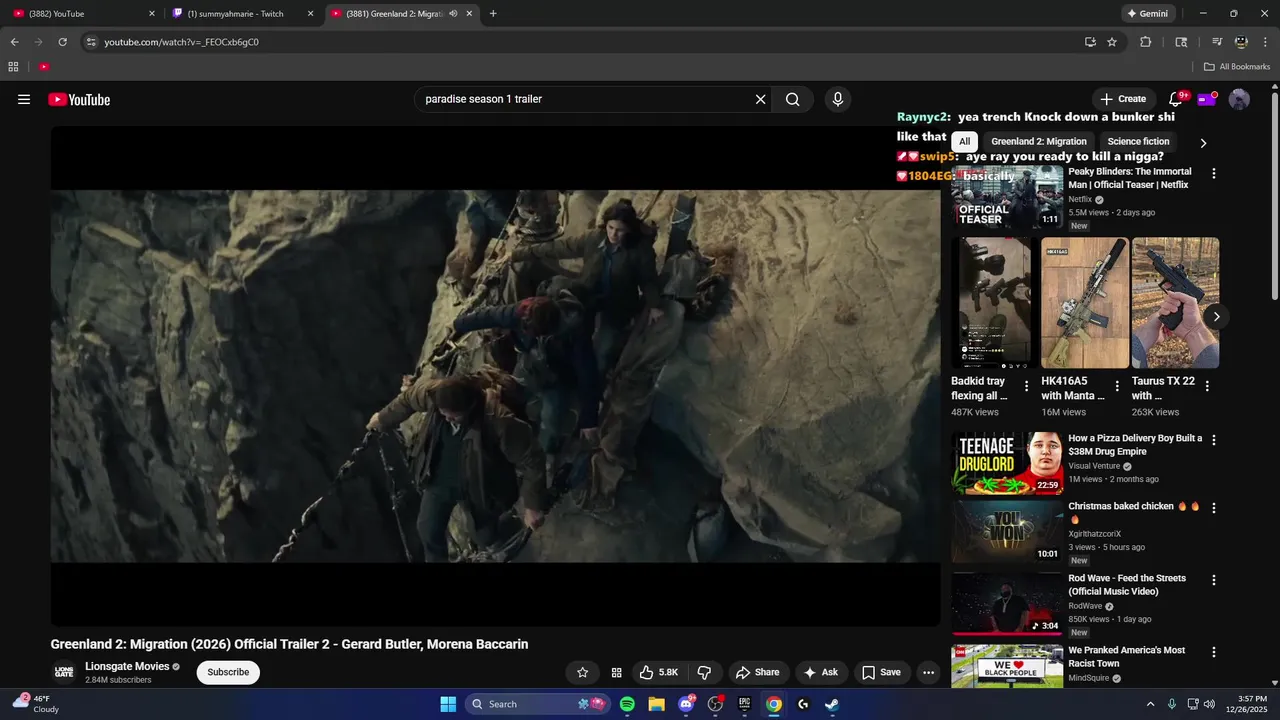
Task: Open options for Rod Wave video
Action: 1214,580
